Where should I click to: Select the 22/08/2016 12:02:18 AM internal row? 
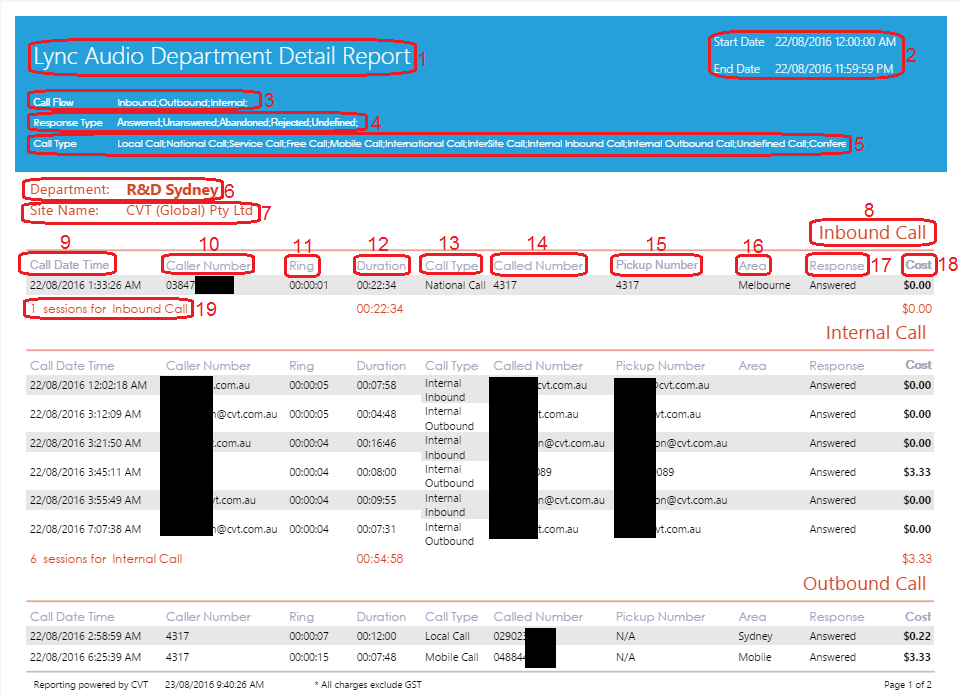pos(480,385)
